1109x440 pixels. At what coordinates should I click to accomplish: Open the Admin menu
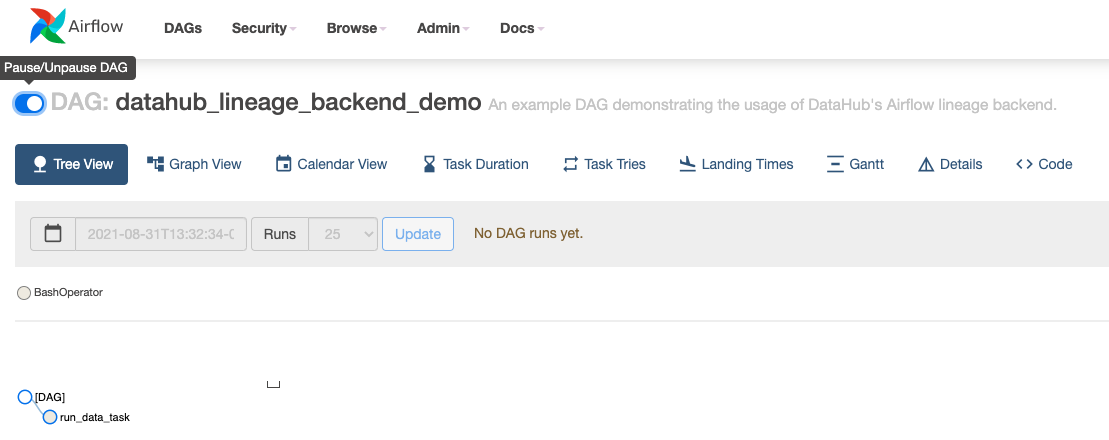click(443, 28)
